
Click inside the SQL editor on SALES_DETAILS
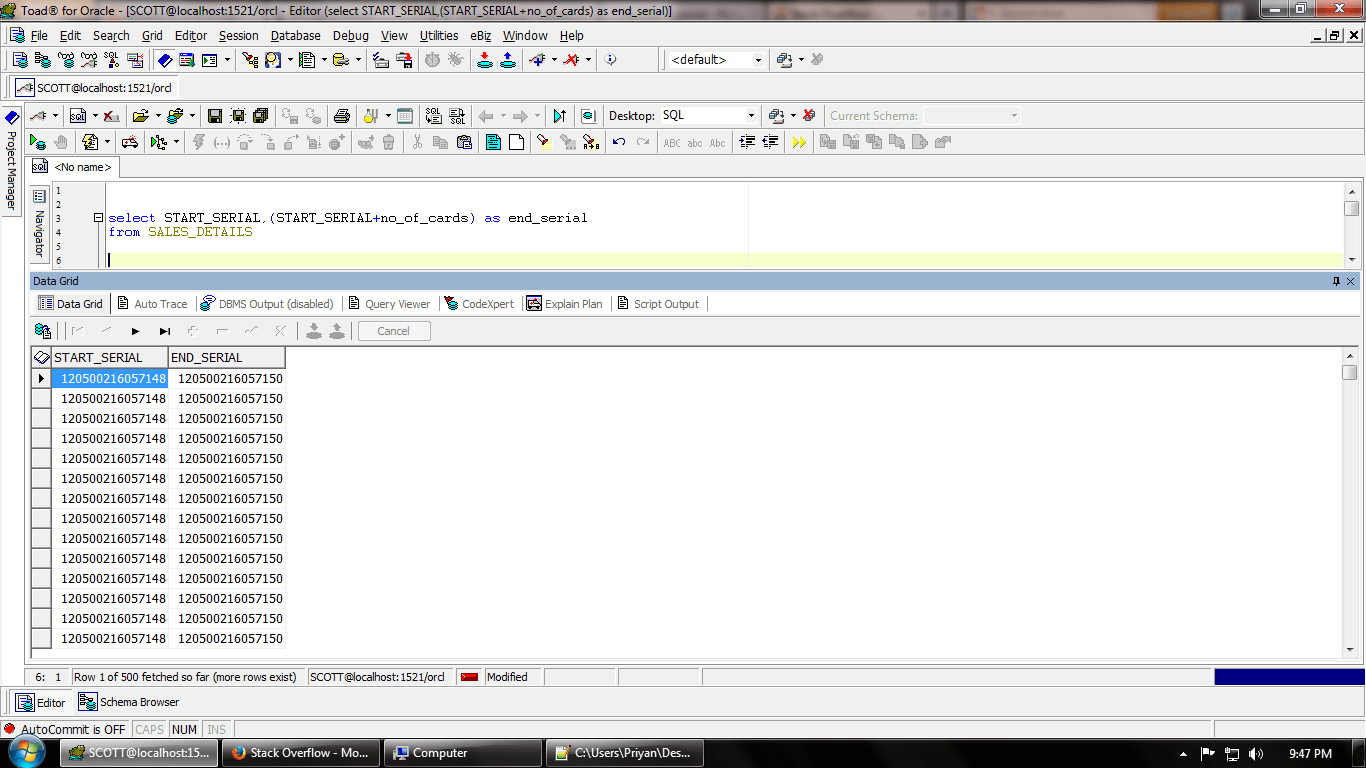(200, 232)
